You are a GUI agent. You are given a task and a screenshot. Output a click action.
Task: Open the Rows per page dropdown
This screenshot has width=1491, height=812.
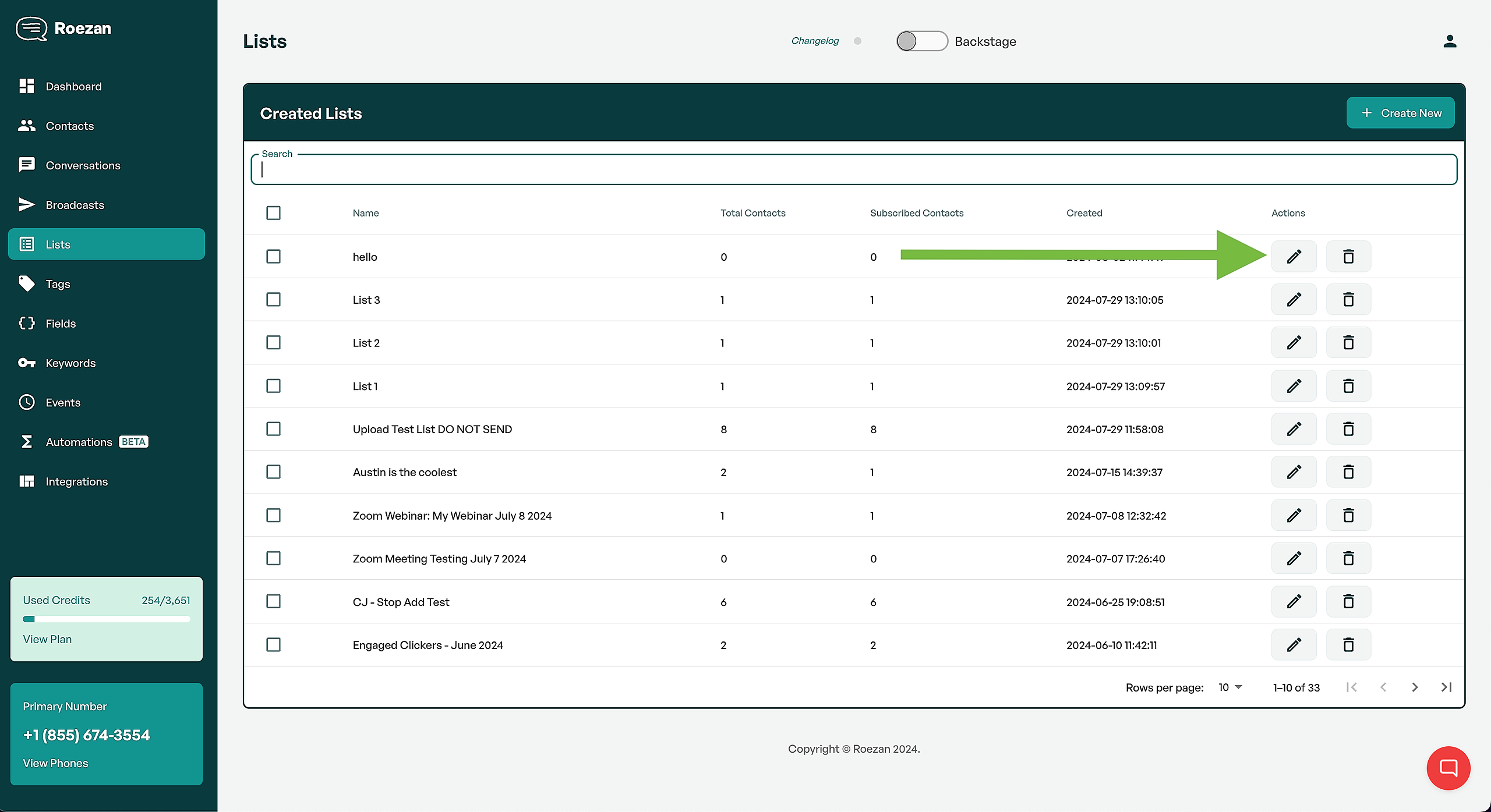pos(1230,687)
